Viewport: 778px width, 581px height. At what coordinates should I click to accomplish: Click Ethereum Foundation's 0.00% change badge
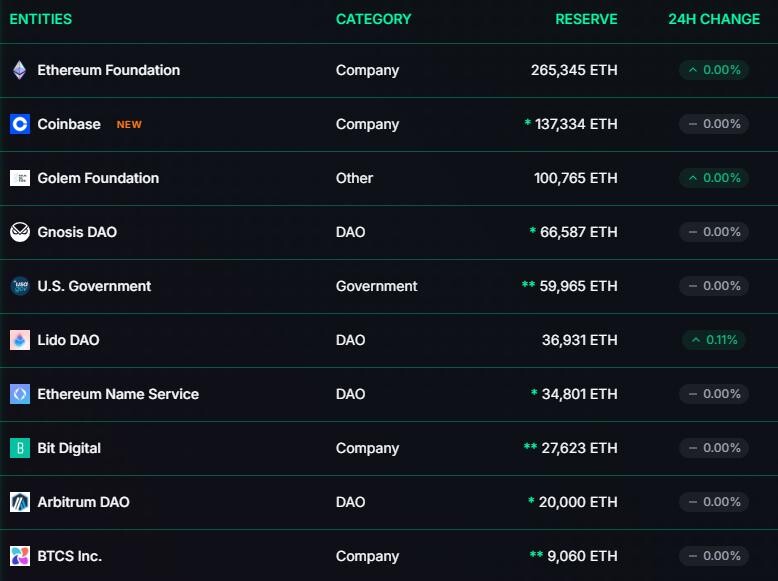714,70
